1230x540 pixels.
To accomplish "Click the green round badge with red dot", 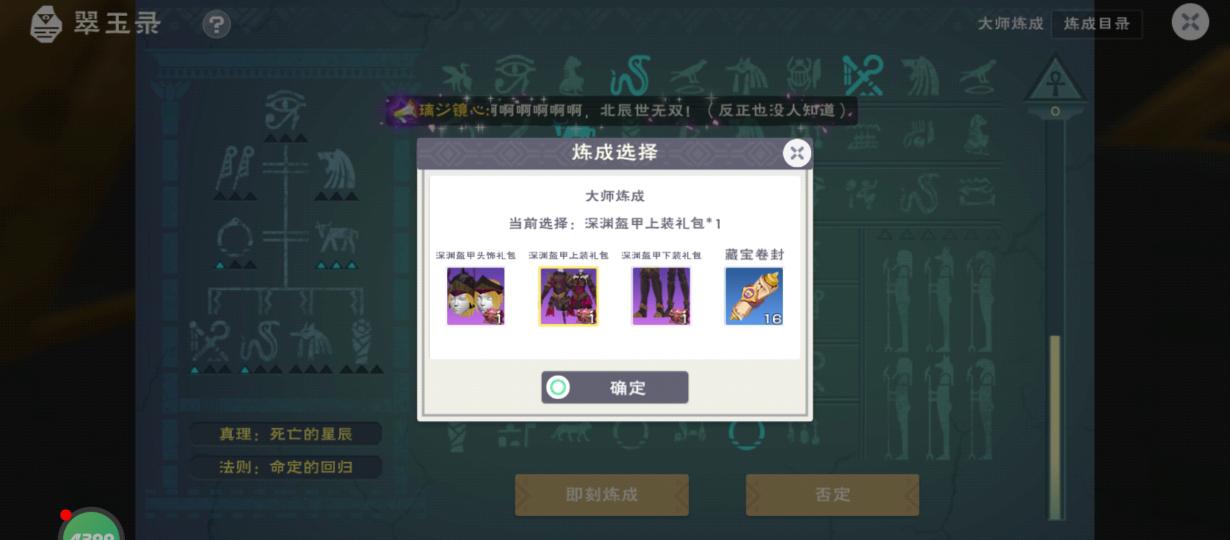I will coord(91,526).
